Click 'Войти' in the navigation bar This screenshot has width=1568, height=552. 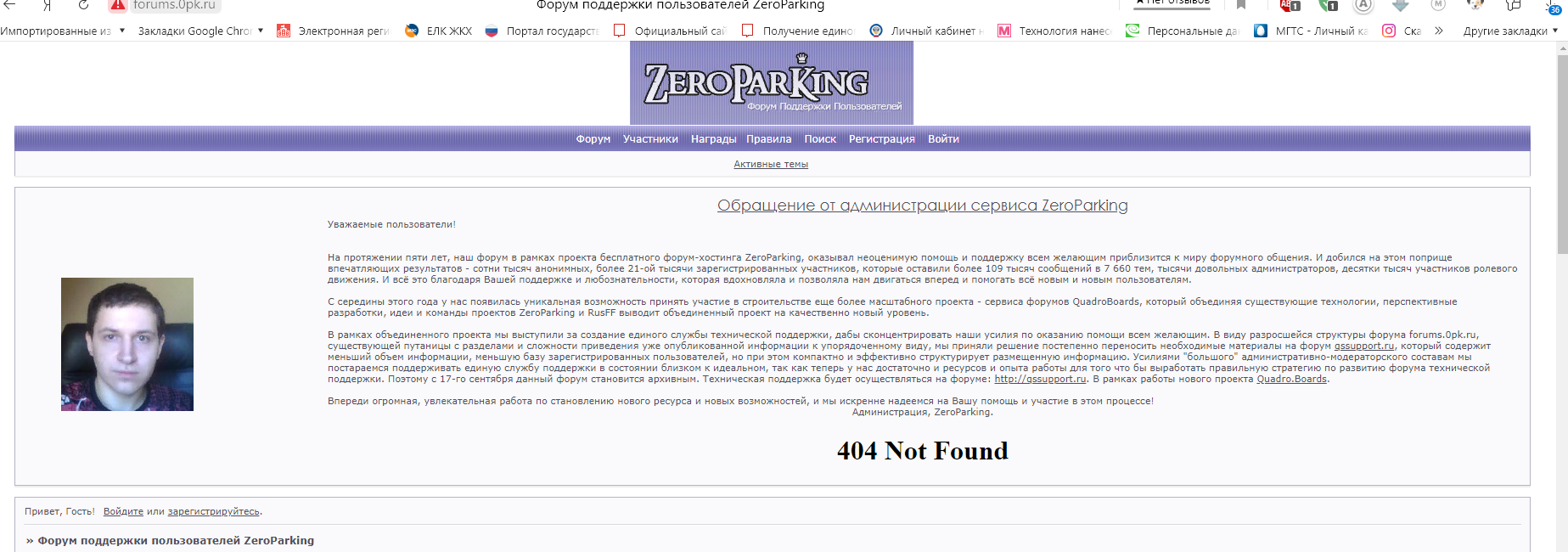(x=943, y=139)
